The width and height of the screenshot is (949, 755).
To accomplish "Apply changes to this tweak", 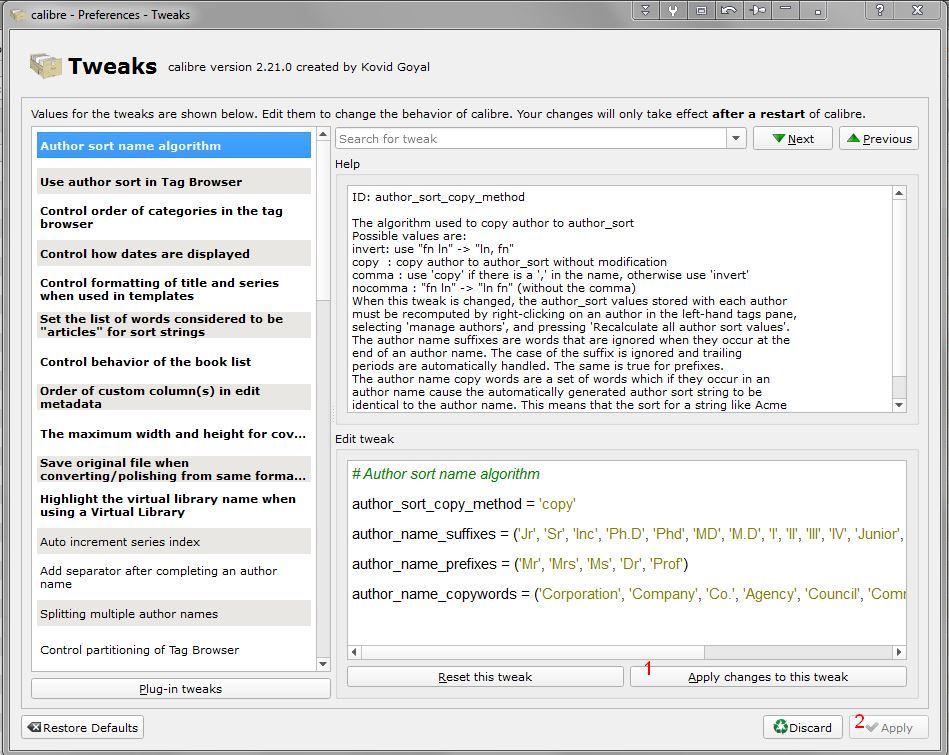I will click(x=768, y=677).
